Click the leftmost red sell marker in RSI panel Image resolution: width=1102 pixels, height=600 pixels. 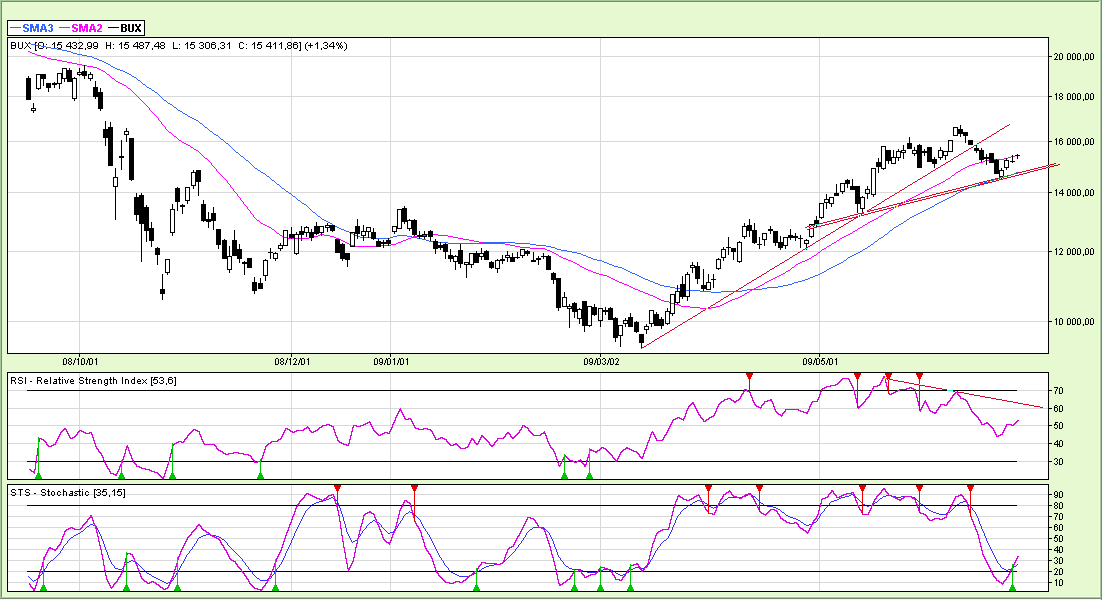point(749,377)
